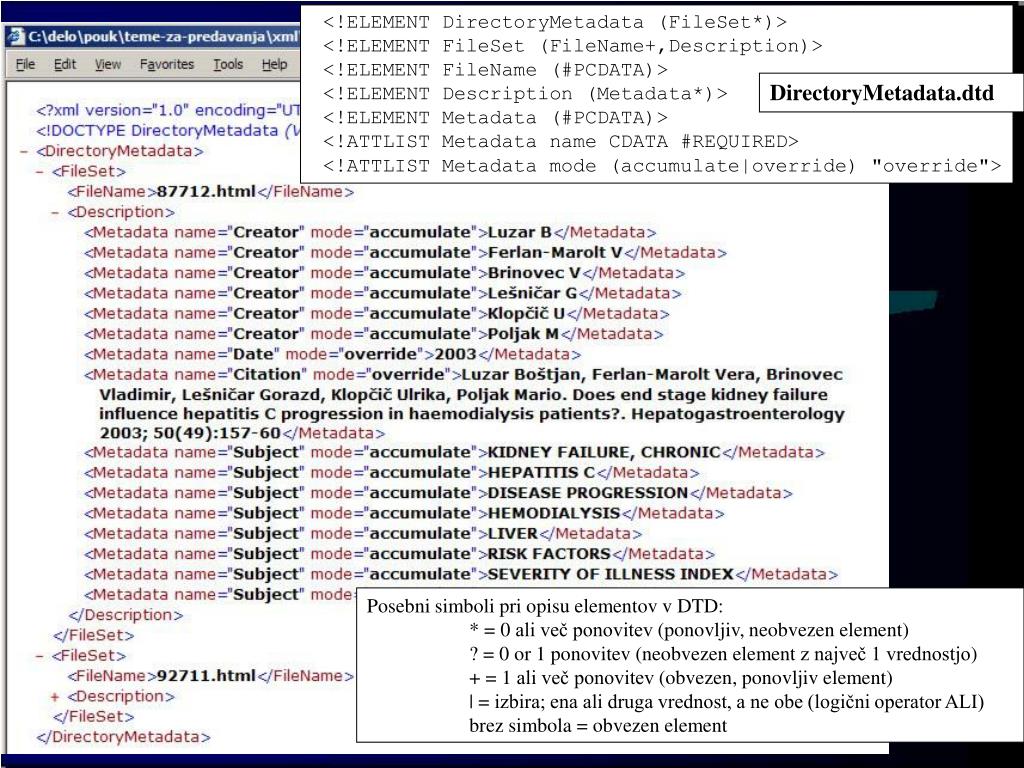Image resolution: width=1024 pixels, height=768 pixels.
Task: Select the file name 87712.html
Action: [206, 191]
